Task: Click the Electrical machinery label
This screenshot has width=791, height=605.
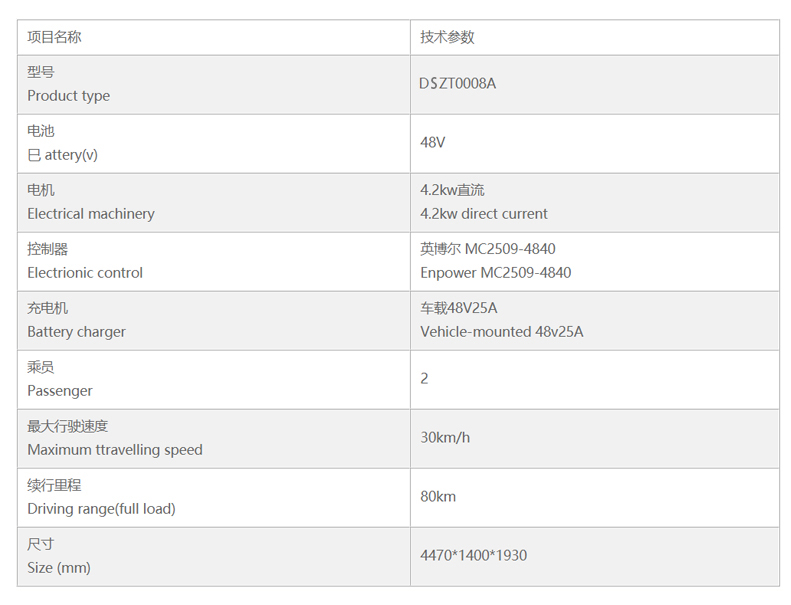Action: 91,214
